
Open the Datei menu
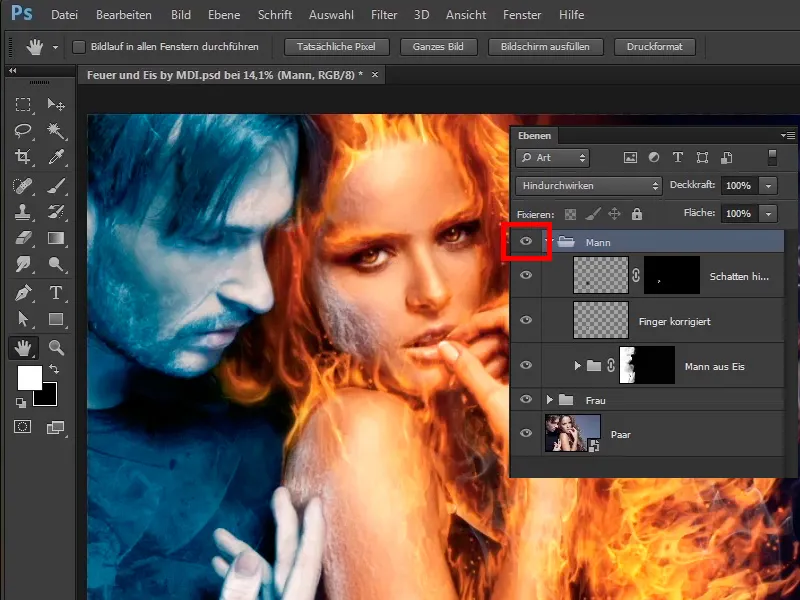tap(64, 15)
